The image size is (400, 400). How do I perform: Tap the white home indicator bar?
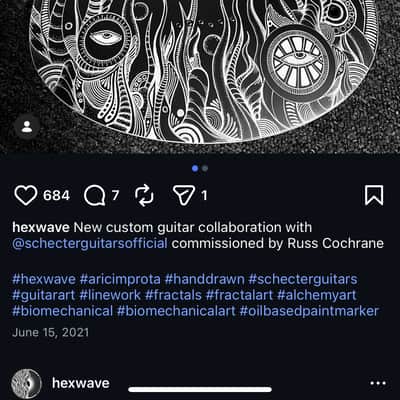pos(200,389)
